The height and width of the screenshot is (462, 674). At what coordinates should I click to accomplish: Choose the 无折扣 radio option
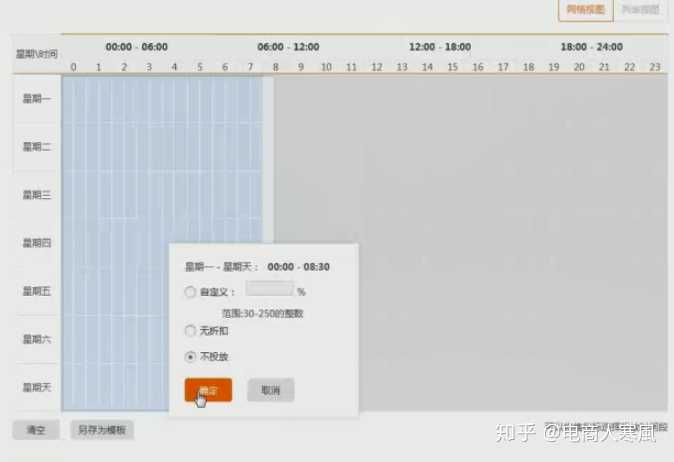click(191, 330)
